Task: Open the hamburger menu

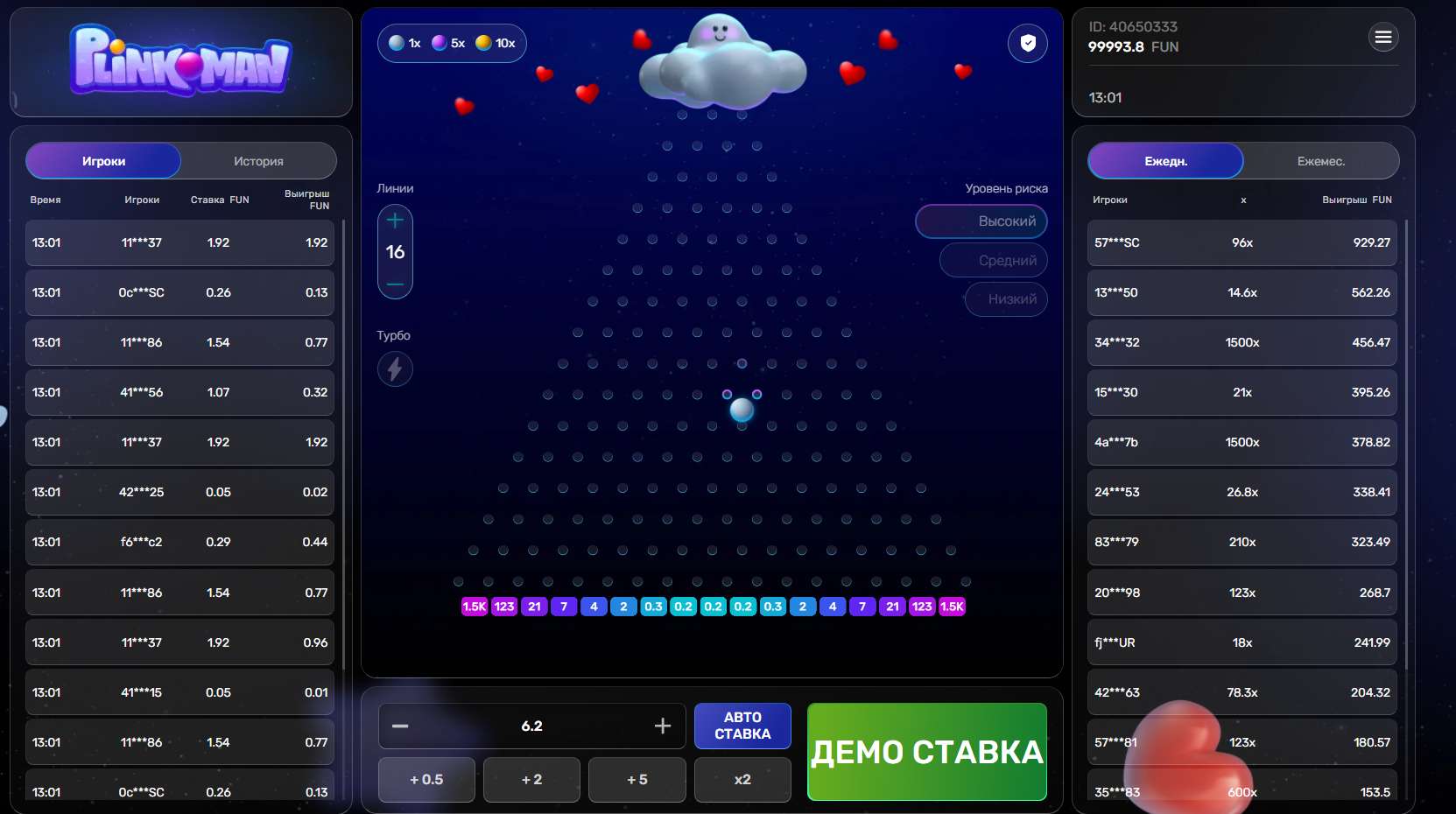Action: 1382,37
